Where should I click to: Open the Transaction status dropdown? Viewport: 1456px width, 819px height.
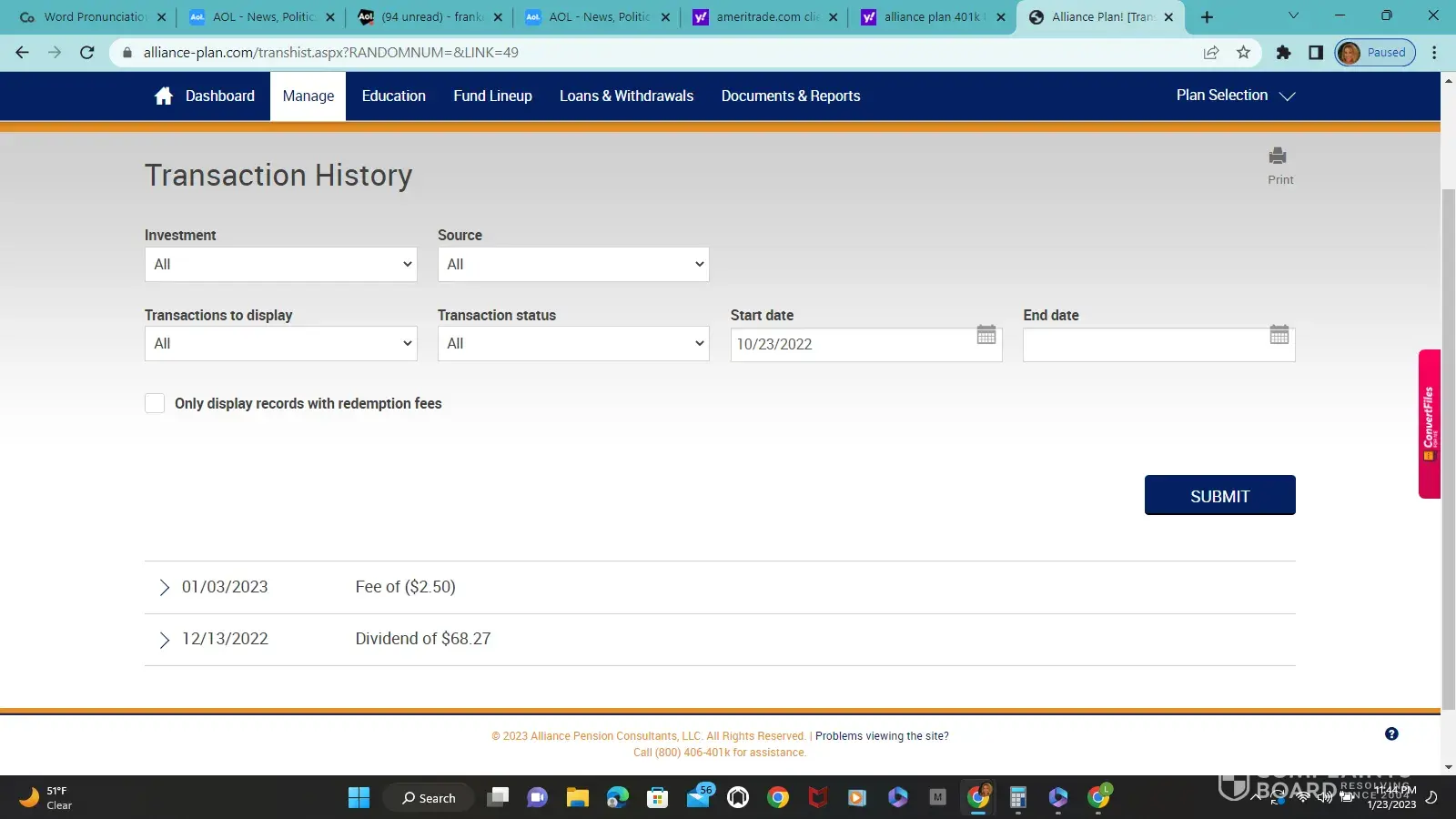(572, 344)
